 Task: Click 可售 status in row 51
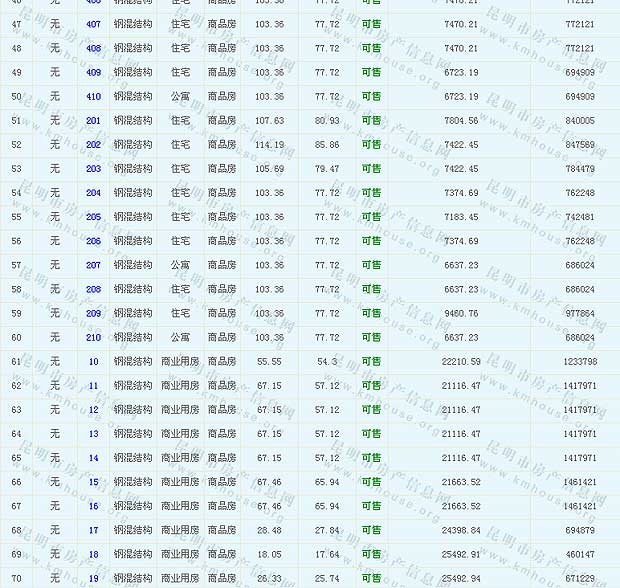tap(371, 121)
